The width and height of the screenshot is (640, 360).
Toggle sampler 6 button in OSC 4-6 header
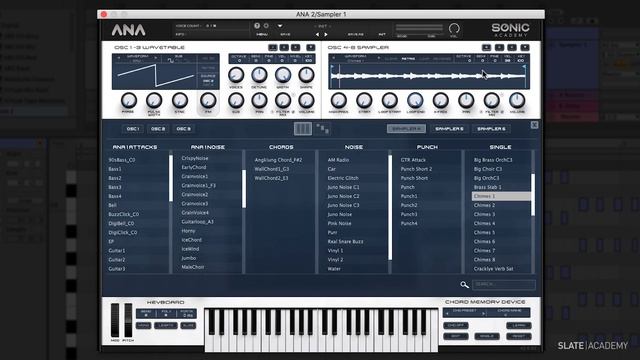(512, 47)
